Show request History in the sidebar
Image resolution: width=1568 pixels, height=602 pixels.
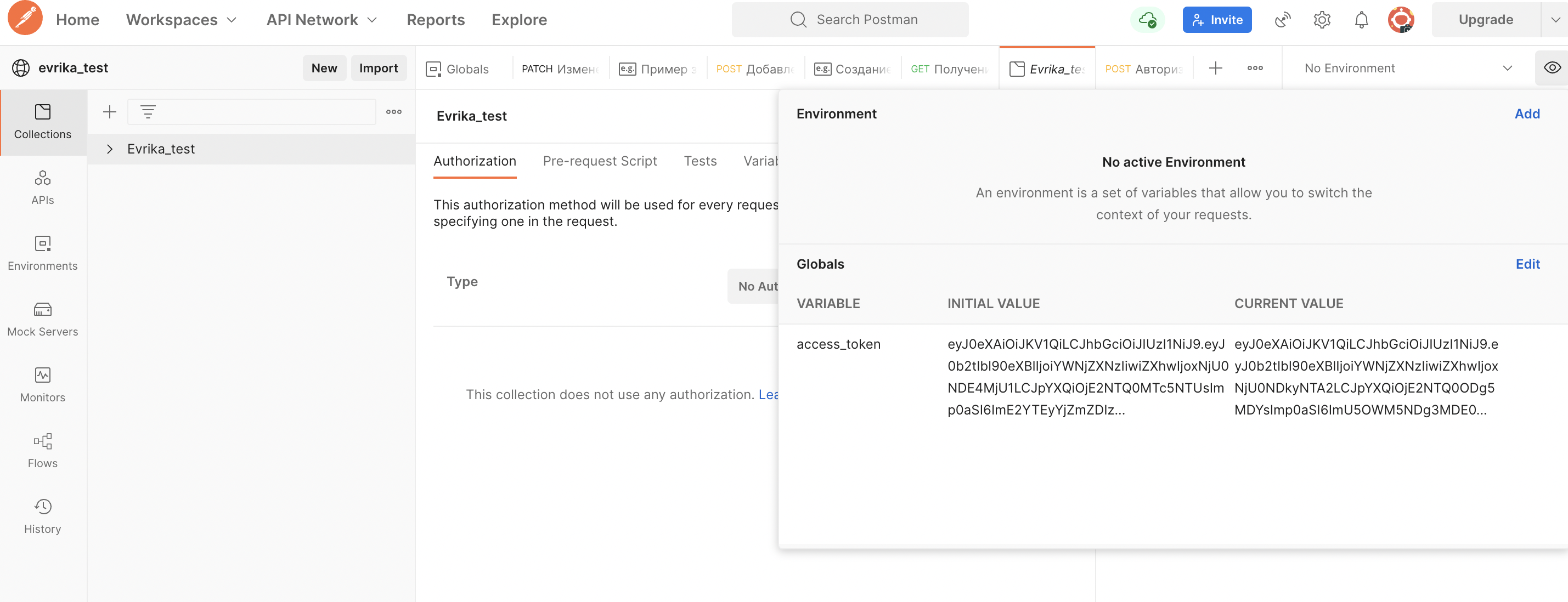(x=43, y=516)
